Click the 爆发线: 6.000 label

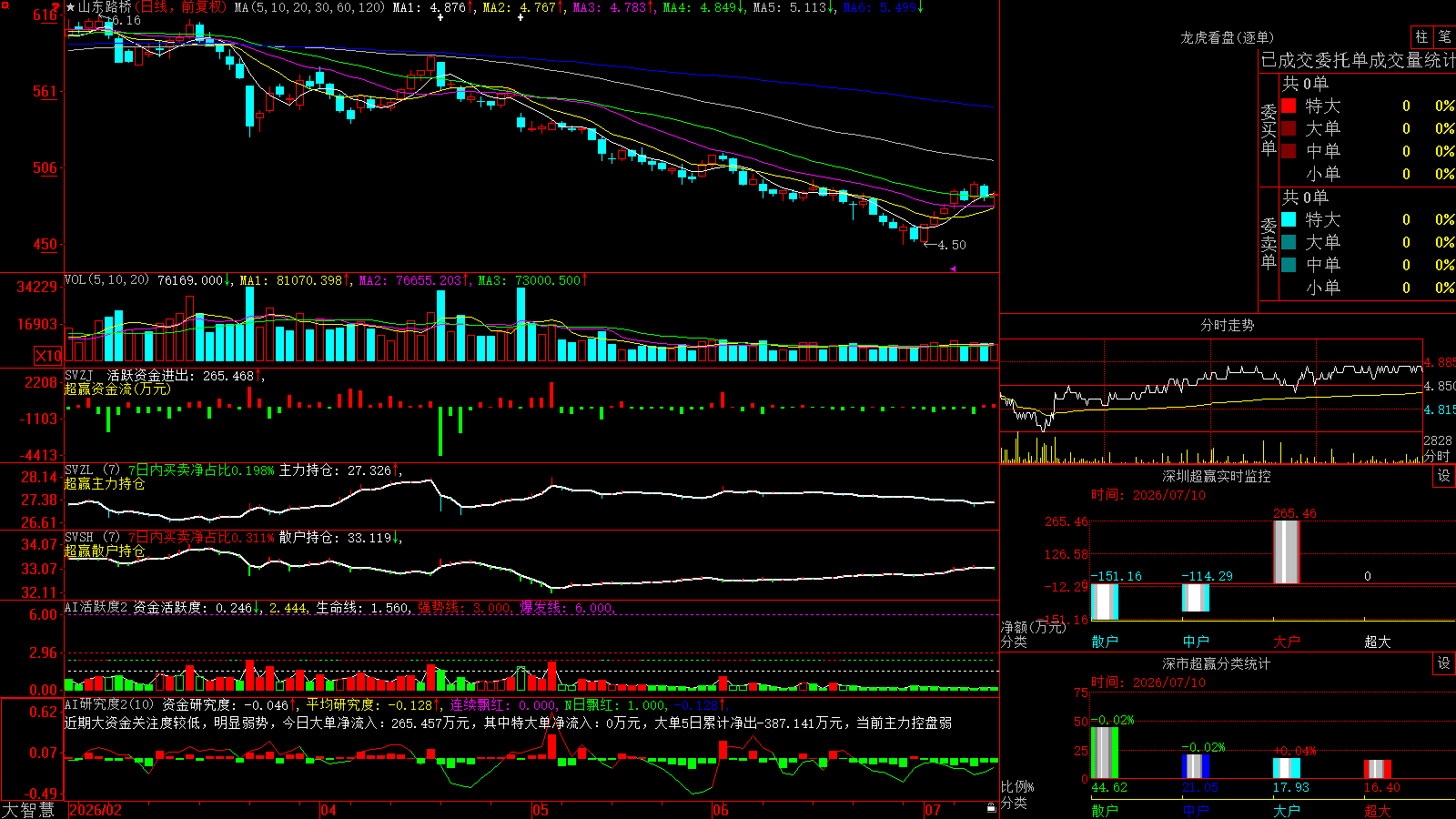[568, 608]
